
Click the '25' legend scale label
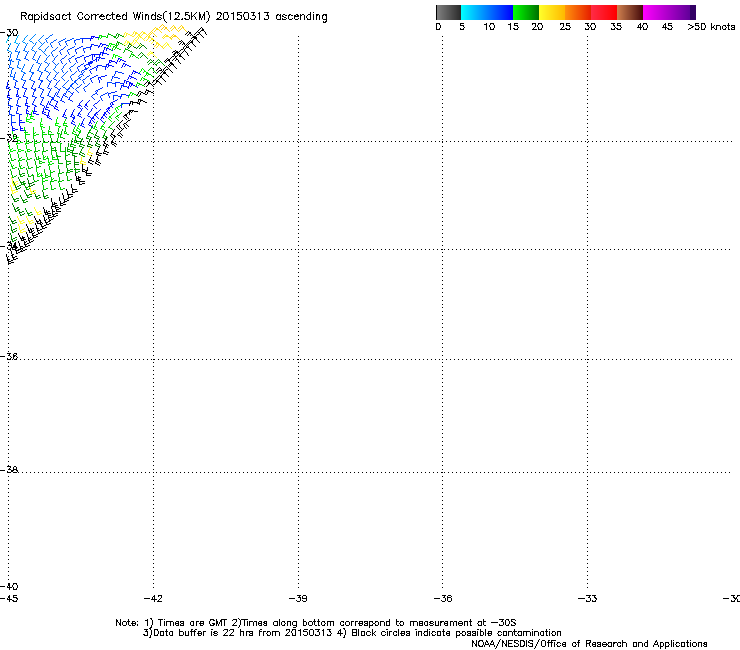tap(565, 27)
